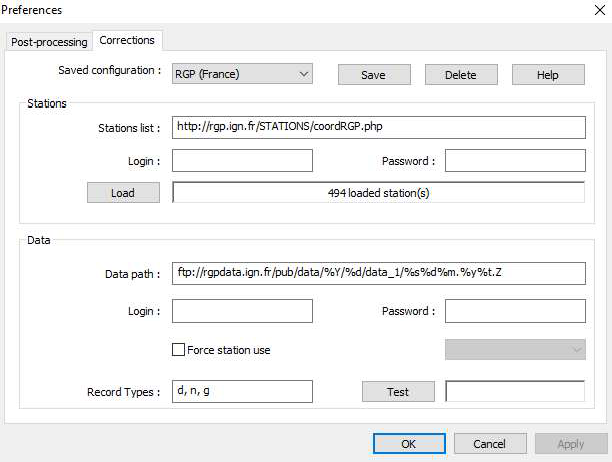612x462 pixels.
Task: Cancel the Preferences dialog
Action: pos(490,444)
